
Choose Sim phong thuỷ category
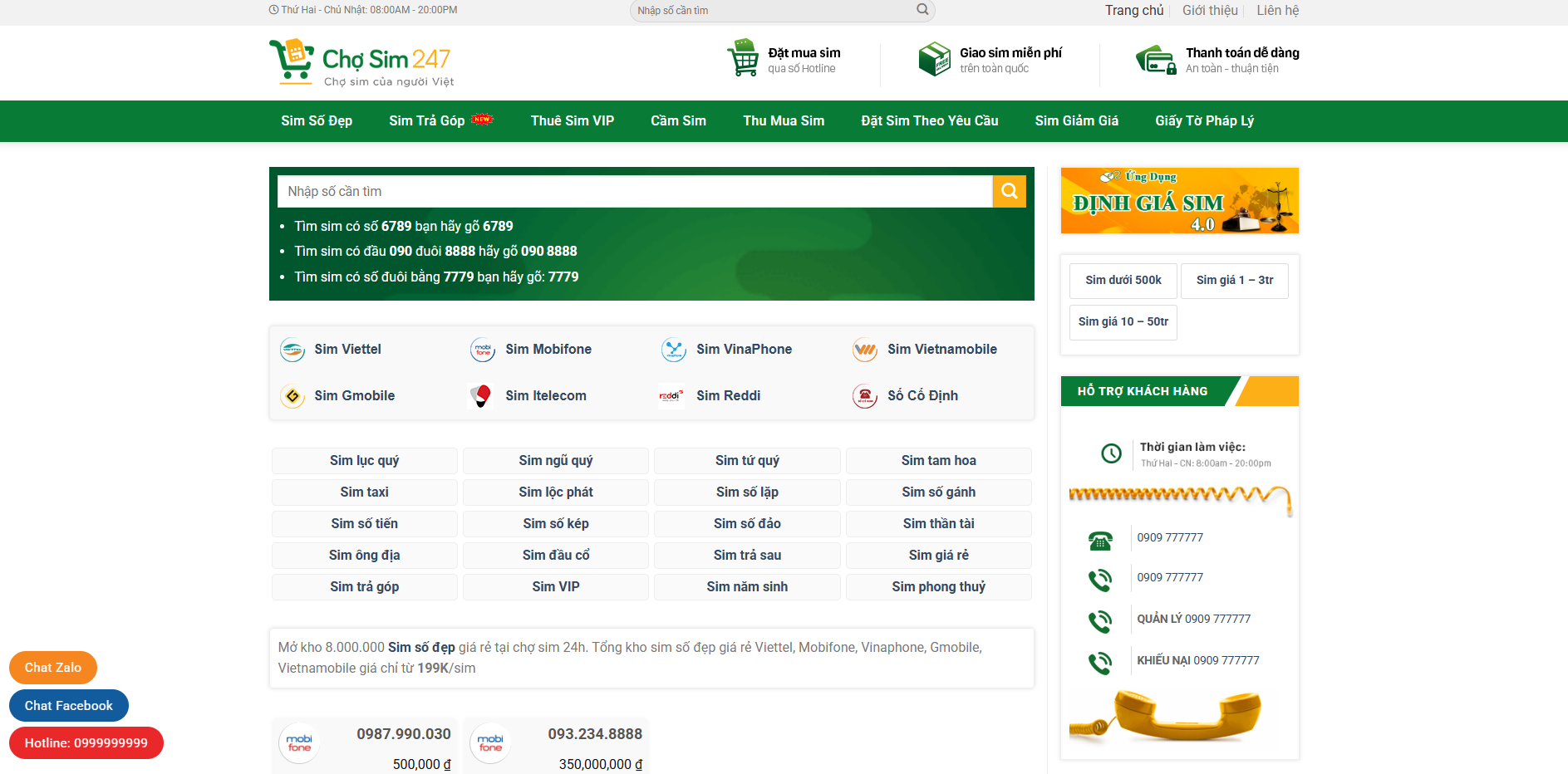[939, 587]
